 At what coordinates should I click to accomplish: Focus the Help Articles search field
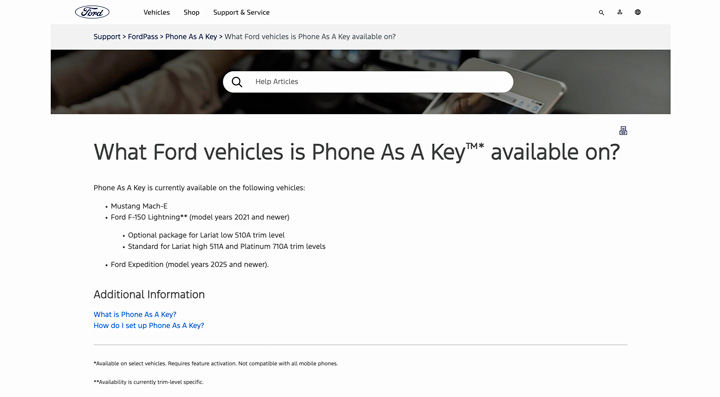point(368,82)
